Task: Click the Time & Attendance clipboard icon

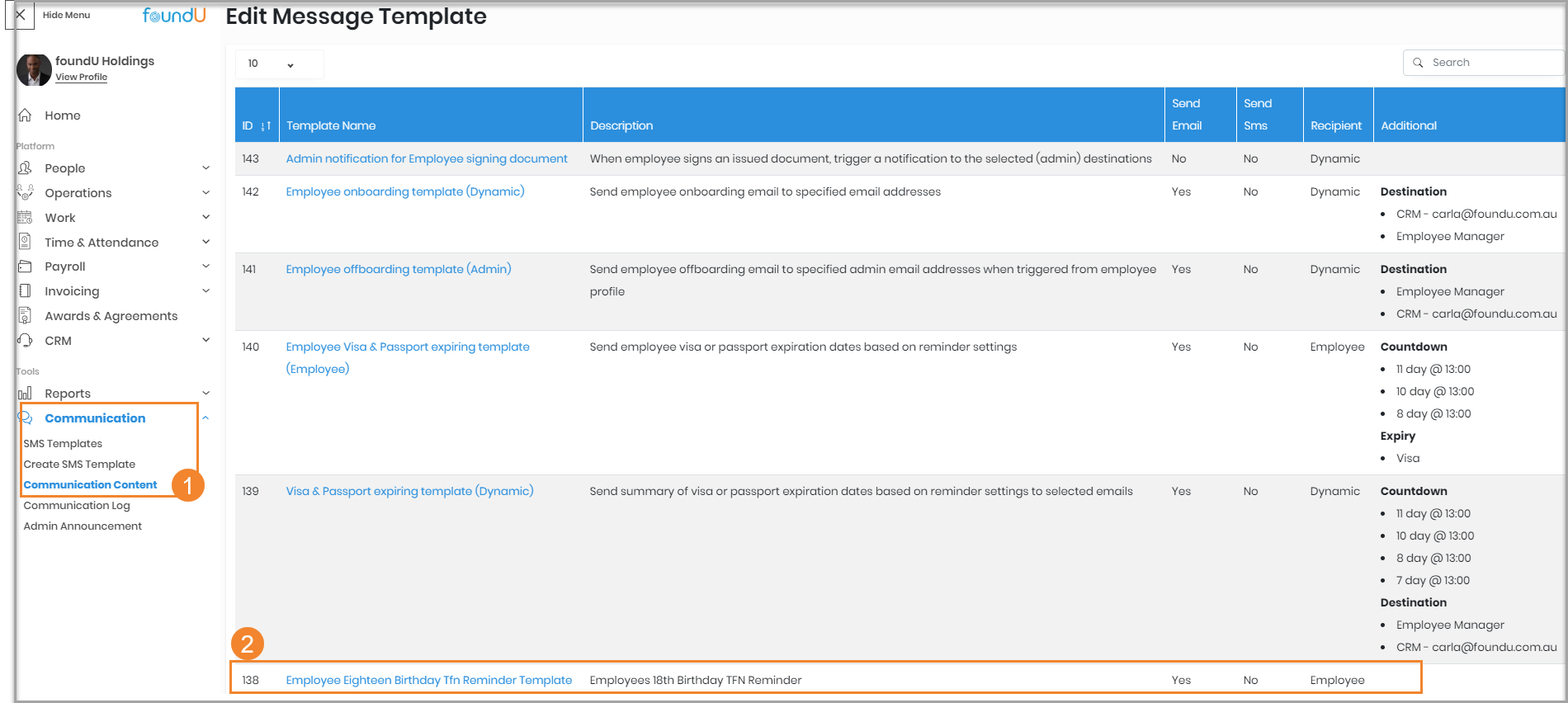Action: (x=26, y=242)
